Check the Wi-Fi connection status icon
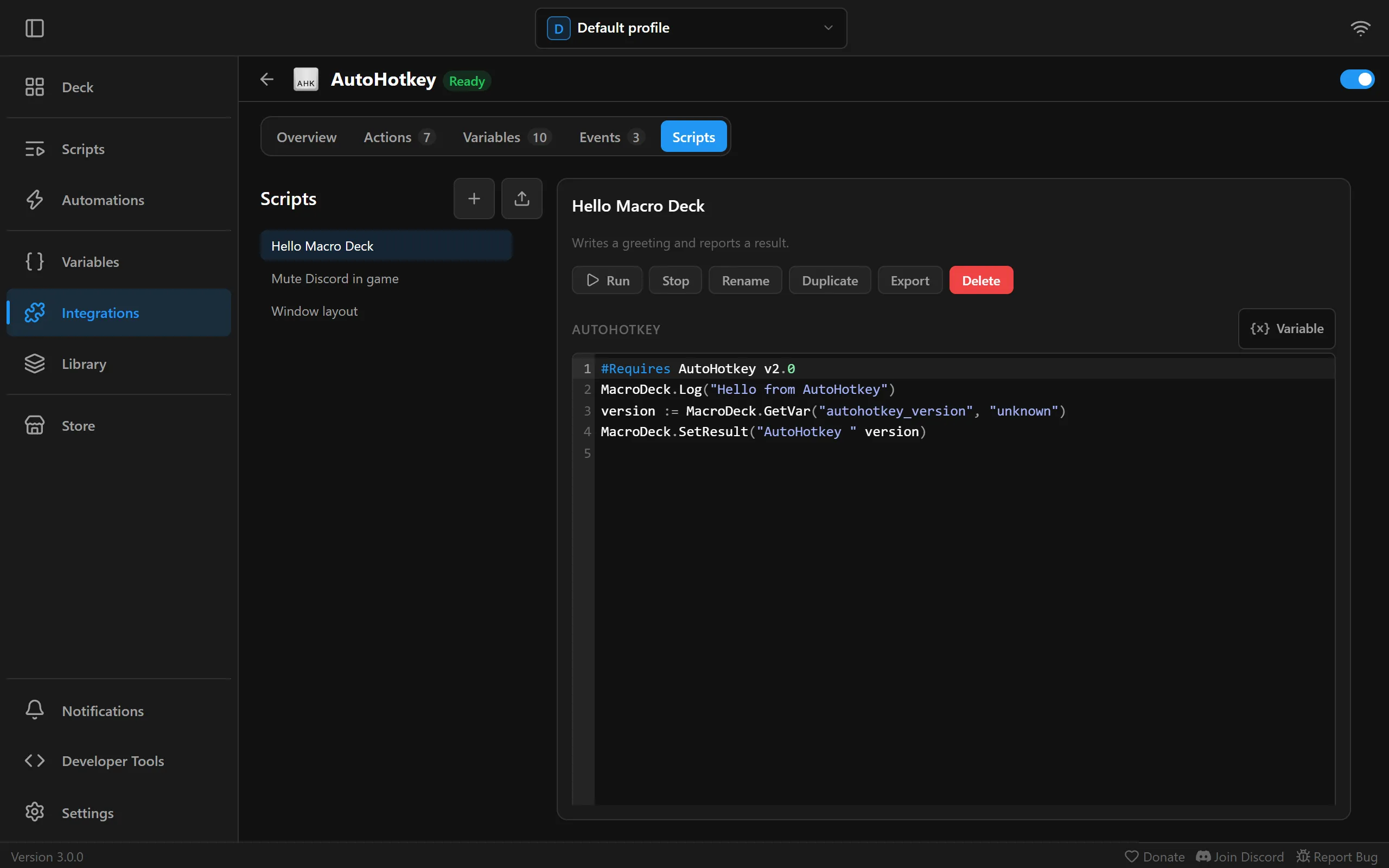 1360,28
